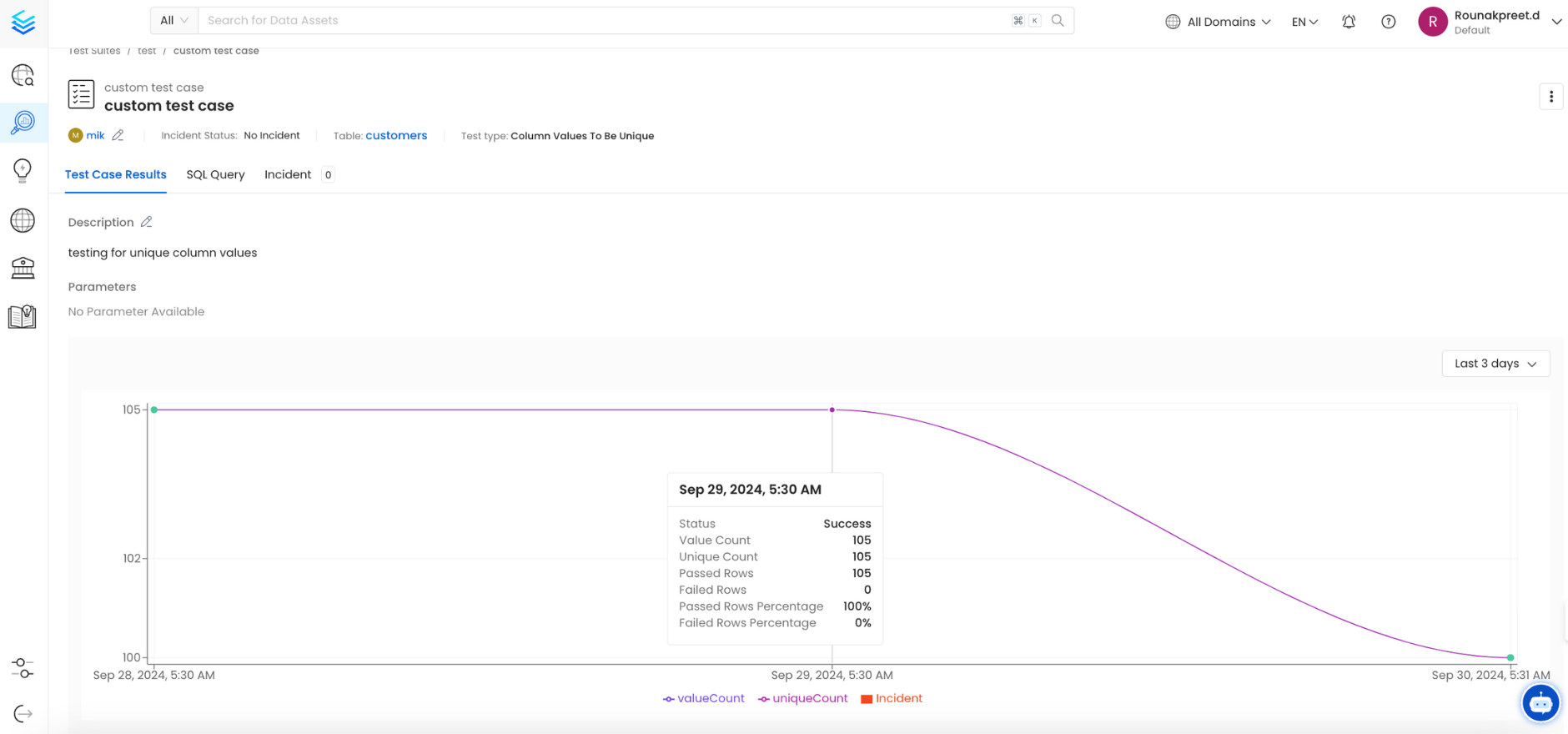Switch to Incident tab
This screenshot has width=1568, height=734.
288,174
